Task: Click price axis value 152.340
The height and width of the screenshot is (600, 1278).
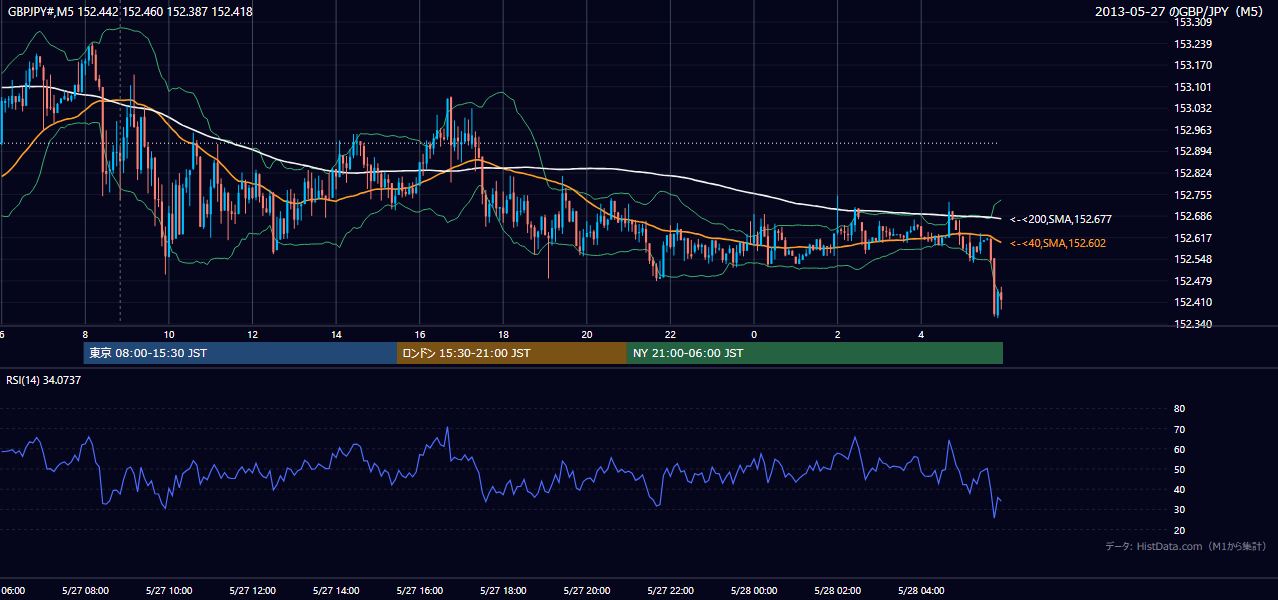Action: (x=1193, y=324)
